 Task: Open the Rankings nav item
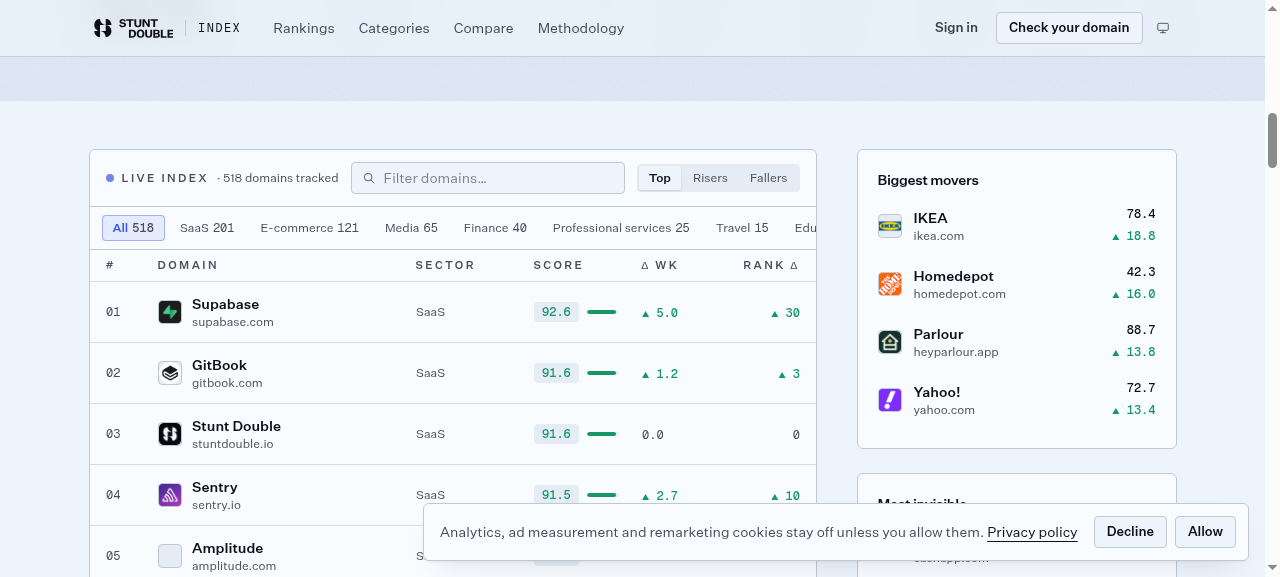click(304, 28)
